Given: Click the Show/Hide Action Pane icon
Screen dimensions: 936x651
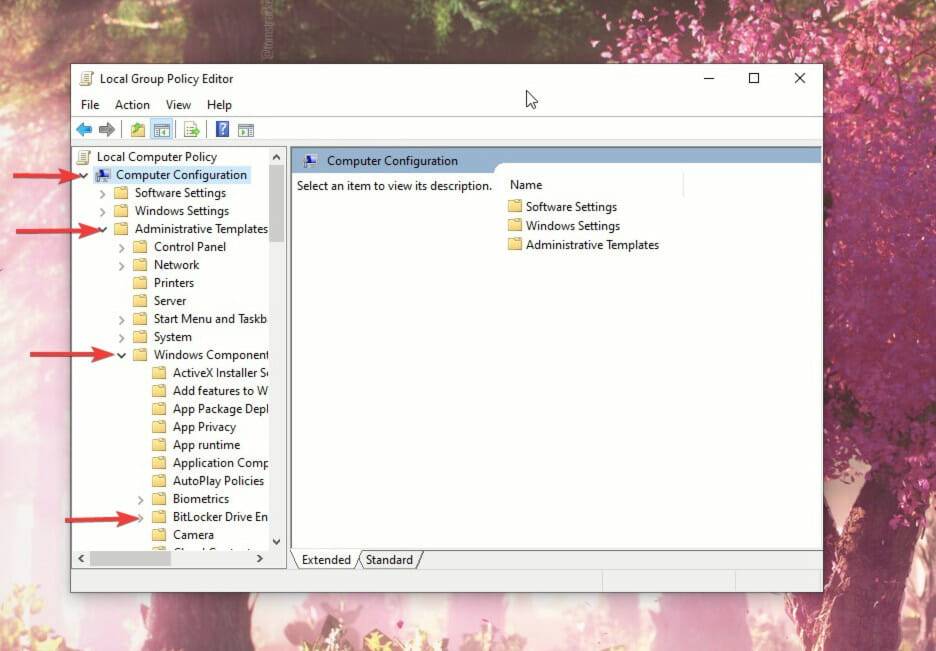Looking at the screenshot, I should click(x=245, y=128).
